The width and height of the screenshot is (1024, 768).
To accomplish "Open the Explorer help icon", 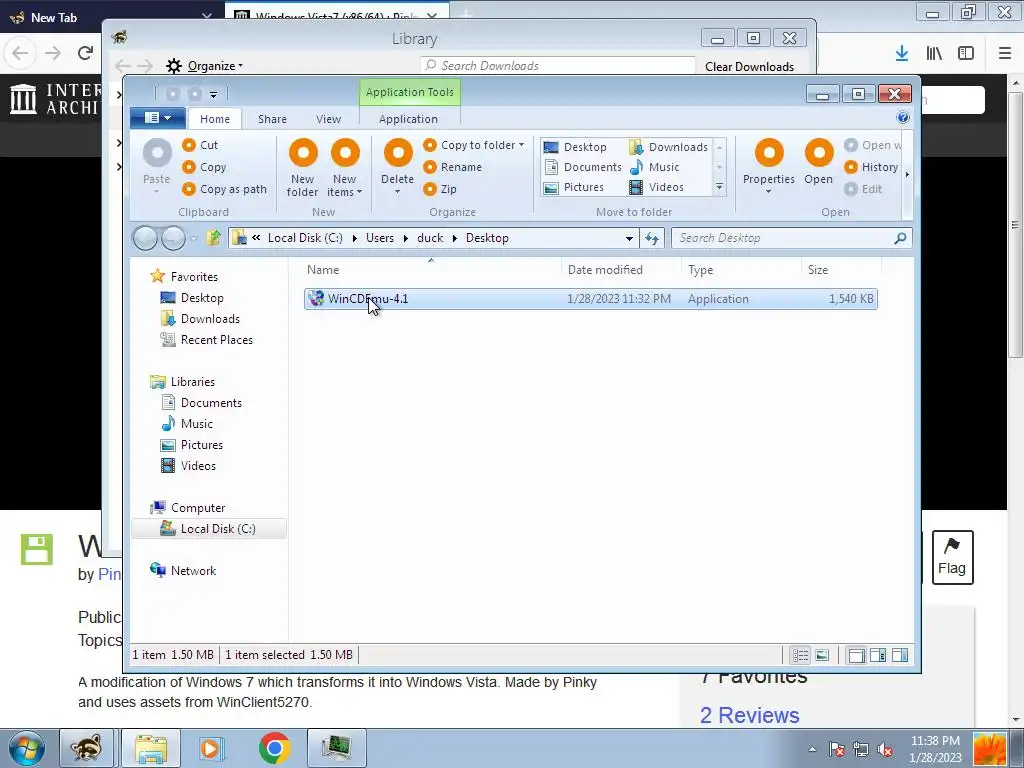I will [903, 117].
